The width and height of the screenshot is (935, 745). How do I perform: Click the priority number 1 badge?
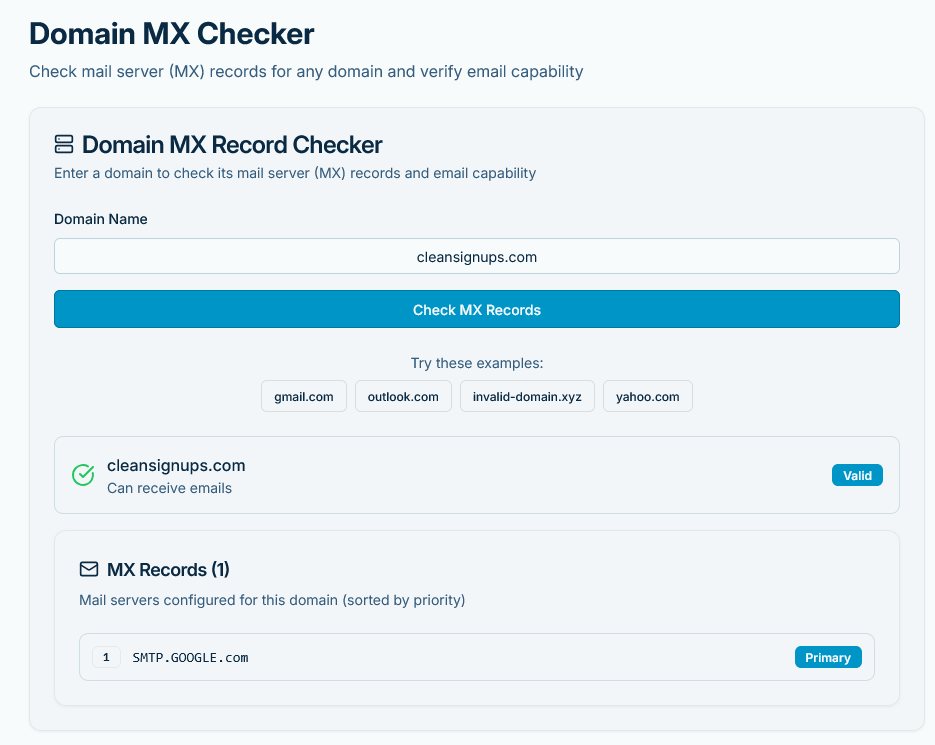106,657
